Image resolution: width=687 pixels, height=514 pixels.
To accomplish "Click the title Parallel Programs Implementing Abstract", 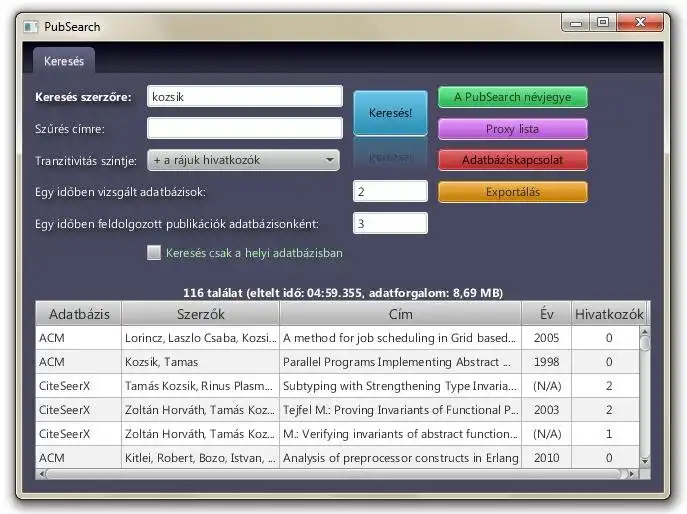I will [397, 362].
